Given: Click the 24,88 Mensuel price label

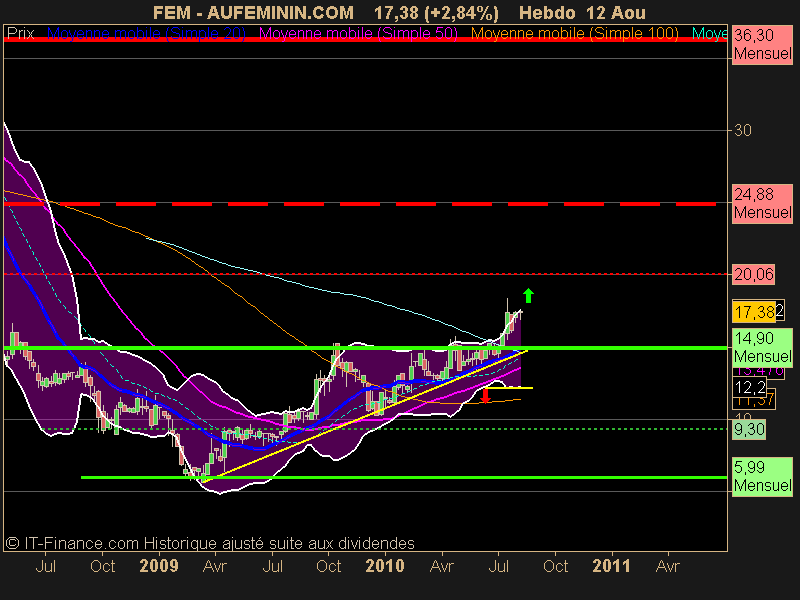Looking at the screenshot, I should (x=762, y=203).
